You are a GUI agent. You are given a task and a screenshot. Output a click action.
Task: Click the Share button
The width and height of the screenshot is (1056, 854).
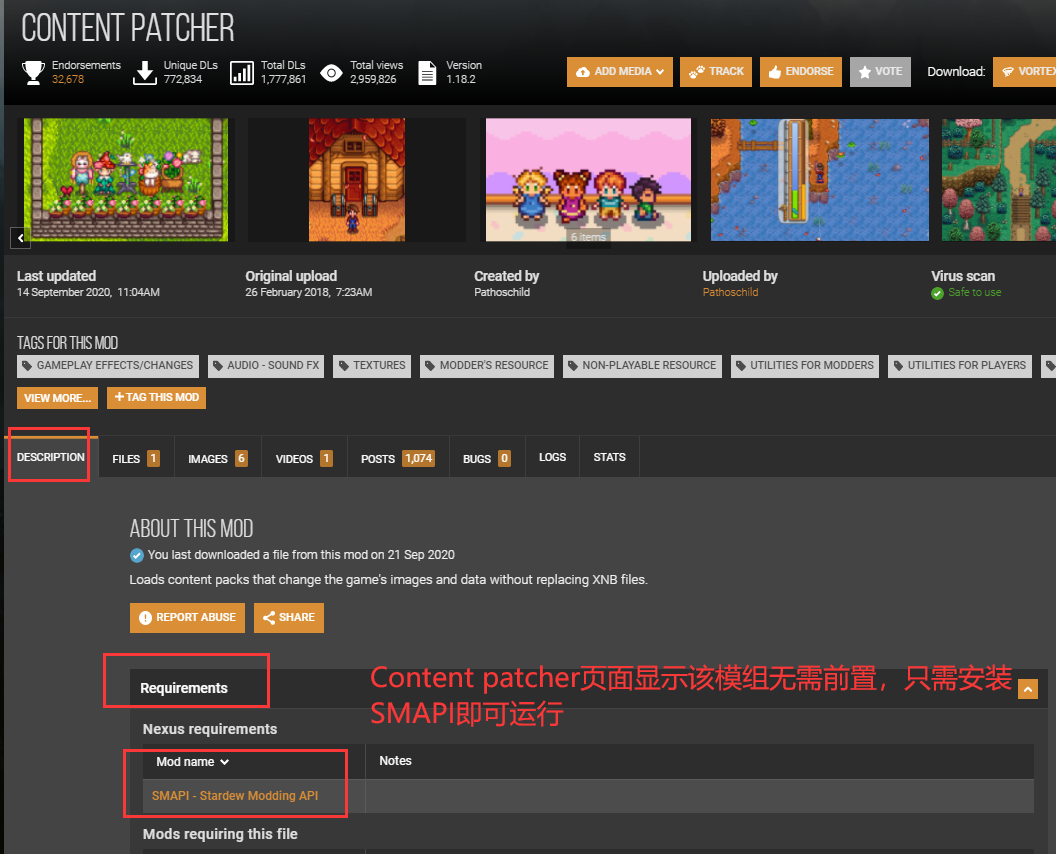pyautogui.click(x=289, y=618)
